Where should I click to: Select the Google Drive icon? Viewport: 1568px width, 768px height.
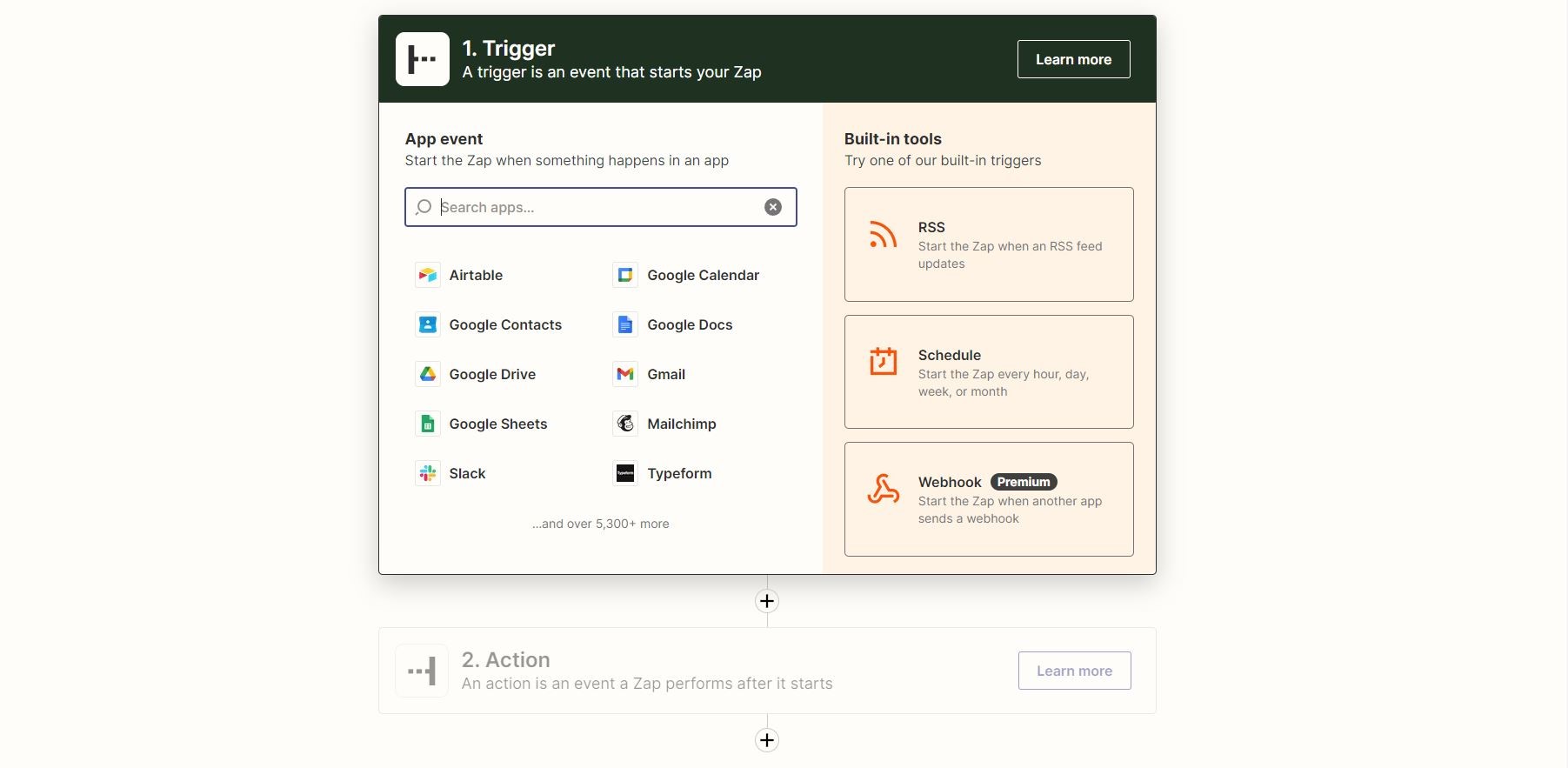(427, 374)
